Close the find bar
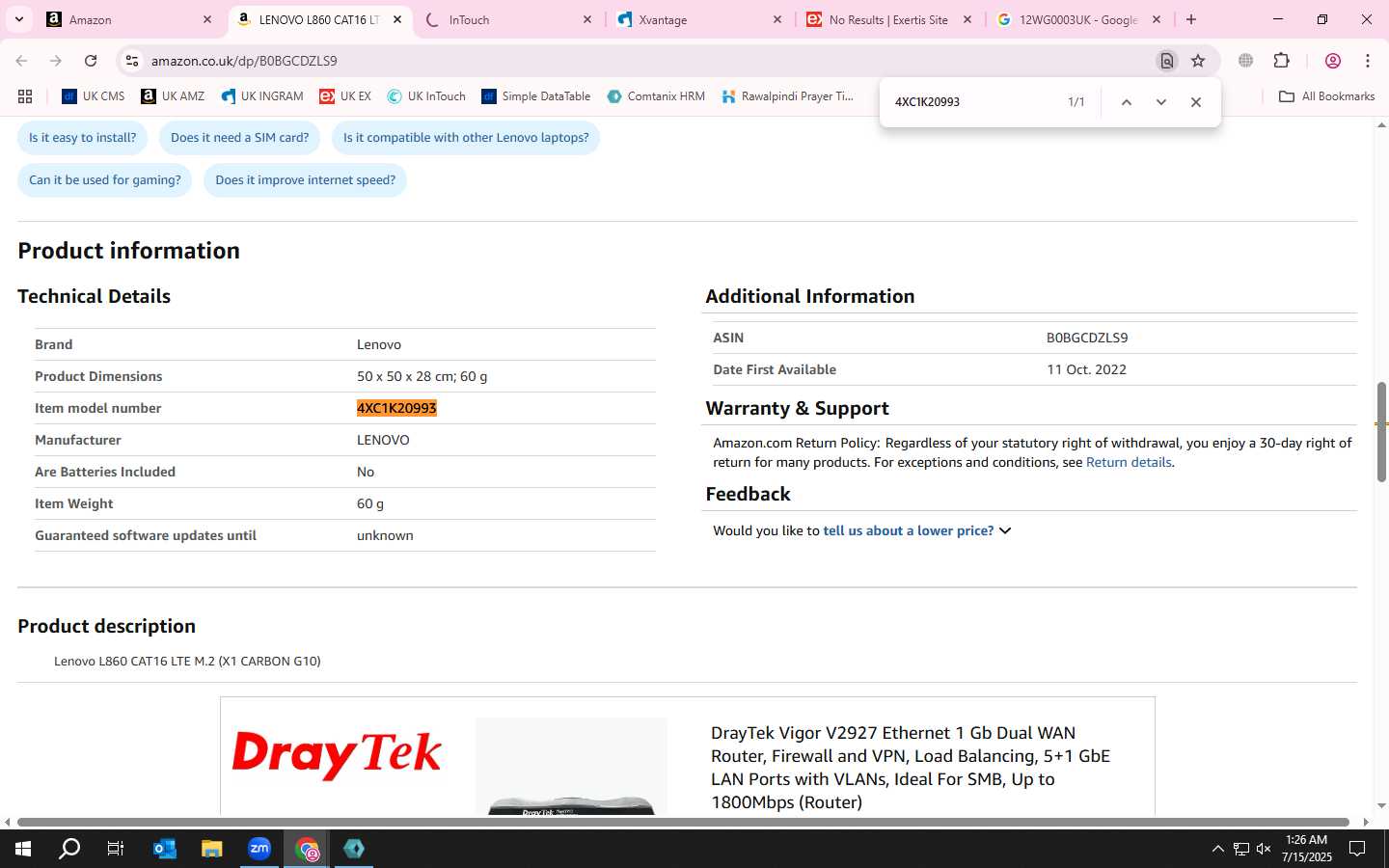The height and width of the screenshot is (868, 1389). tap(1196, 102)
